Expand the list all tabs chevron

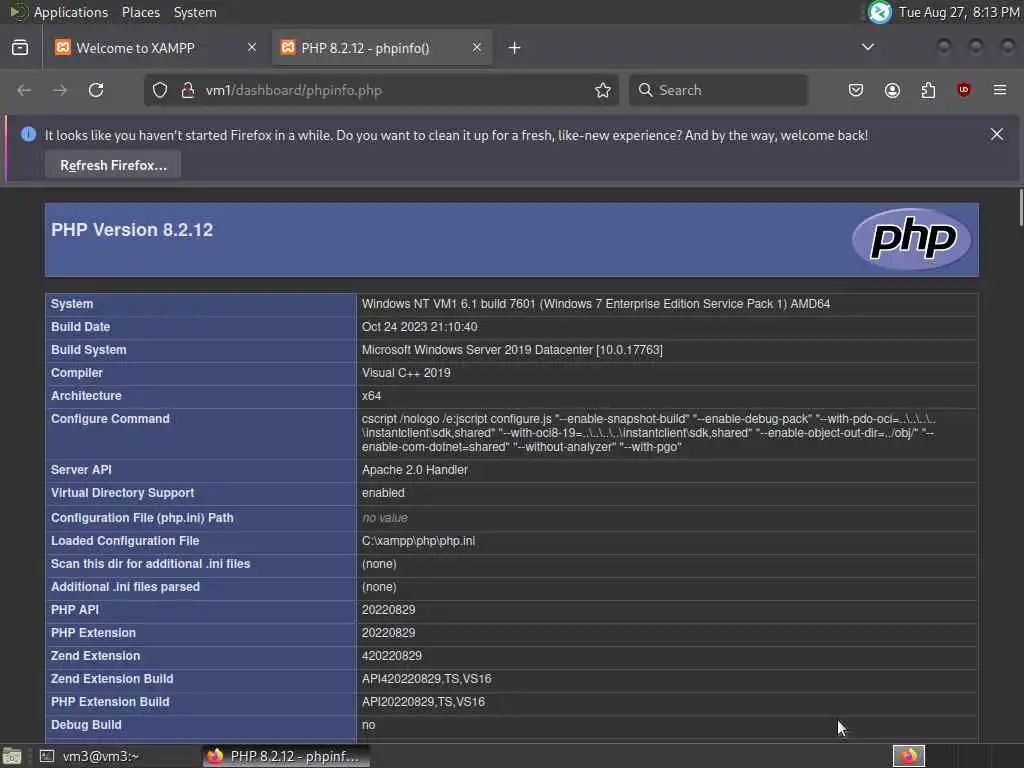click(867, 47)
